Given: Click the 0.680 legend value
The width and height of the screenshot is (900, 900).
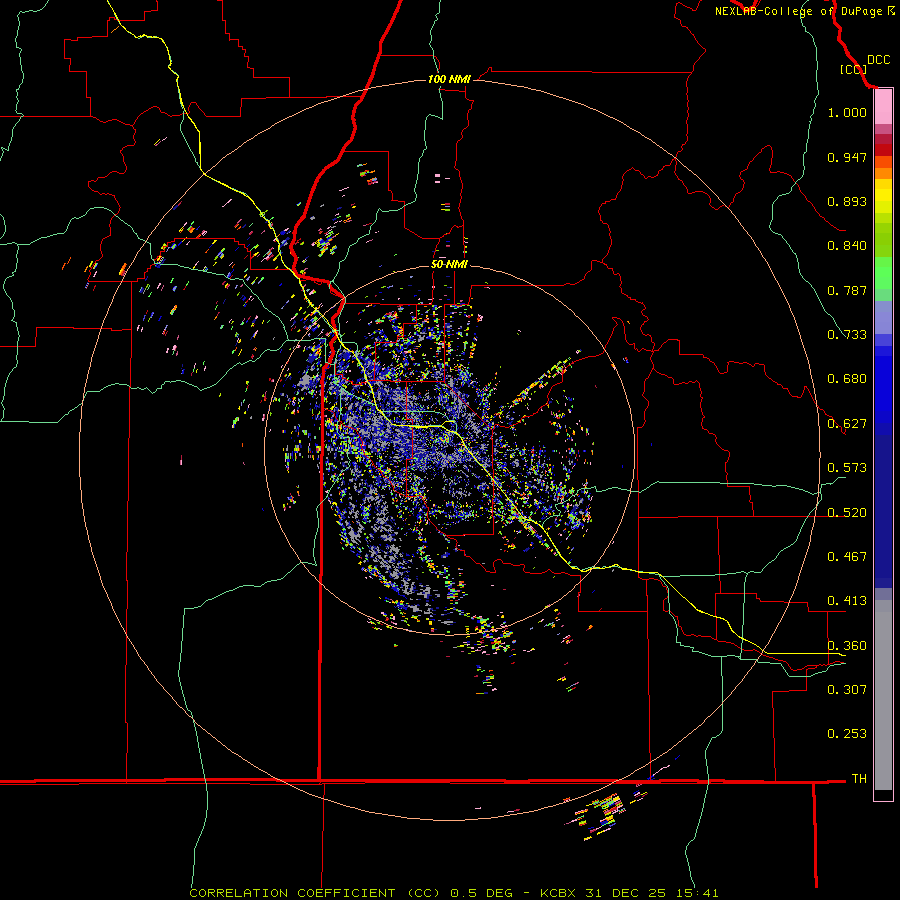Looking at the screenshot, I should (x=847, y=379).
